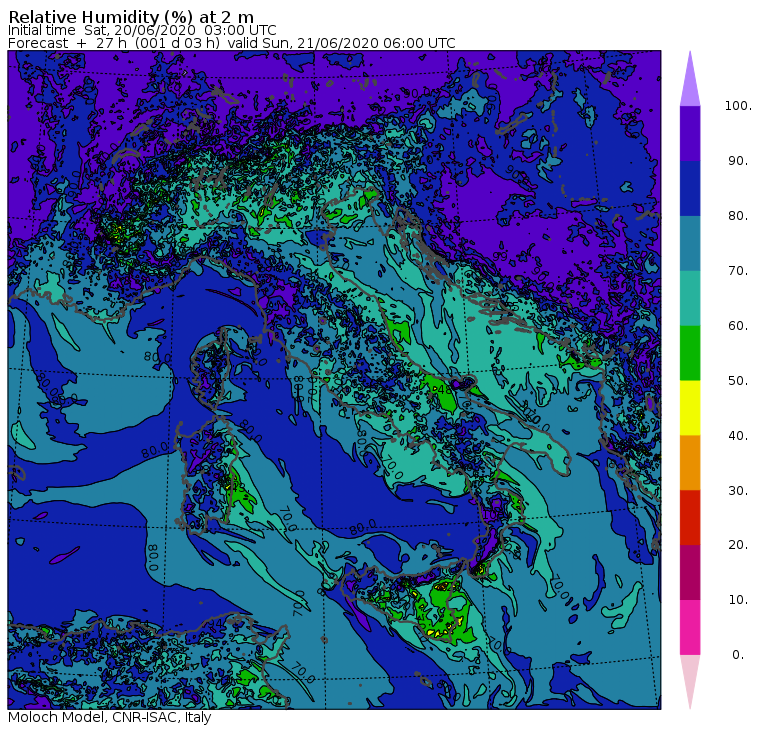760x731 pixels.
Task: Select the '60.' color scale label
Action: pyautogui.click(x=738, y=326)
